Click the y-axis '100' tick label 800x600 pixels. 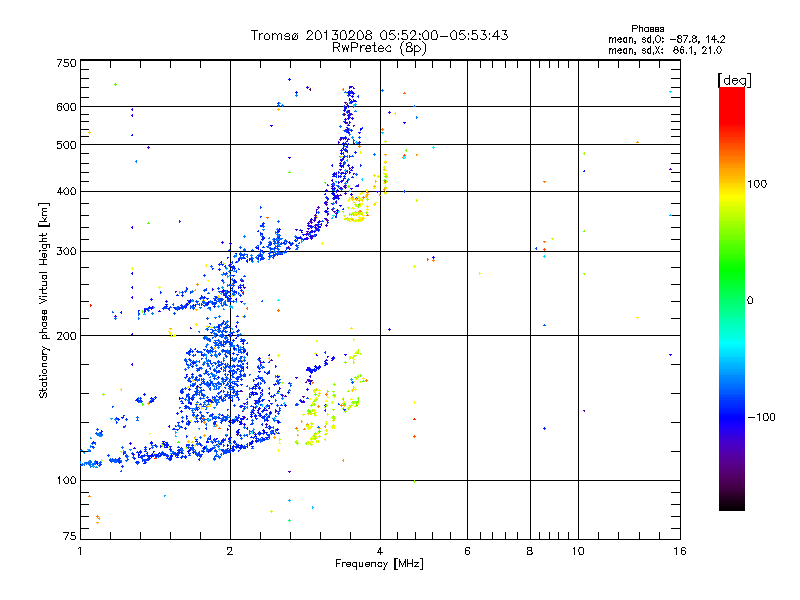pyautogui.click(x=66, y=480)
